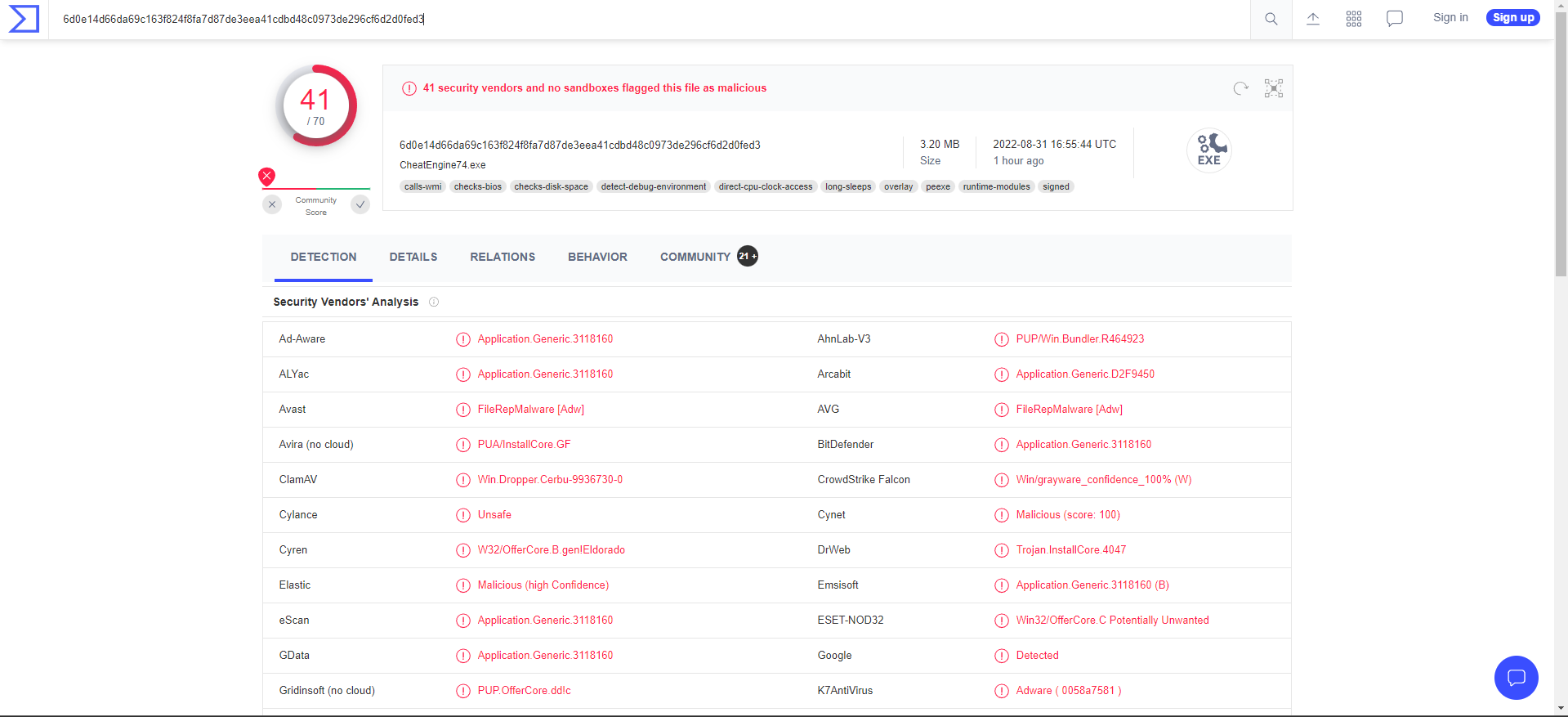Click the Win.Dropper.Cerbu-9936730-0 detection
The image size is (1568, 717).
click(x=550, y=480)
